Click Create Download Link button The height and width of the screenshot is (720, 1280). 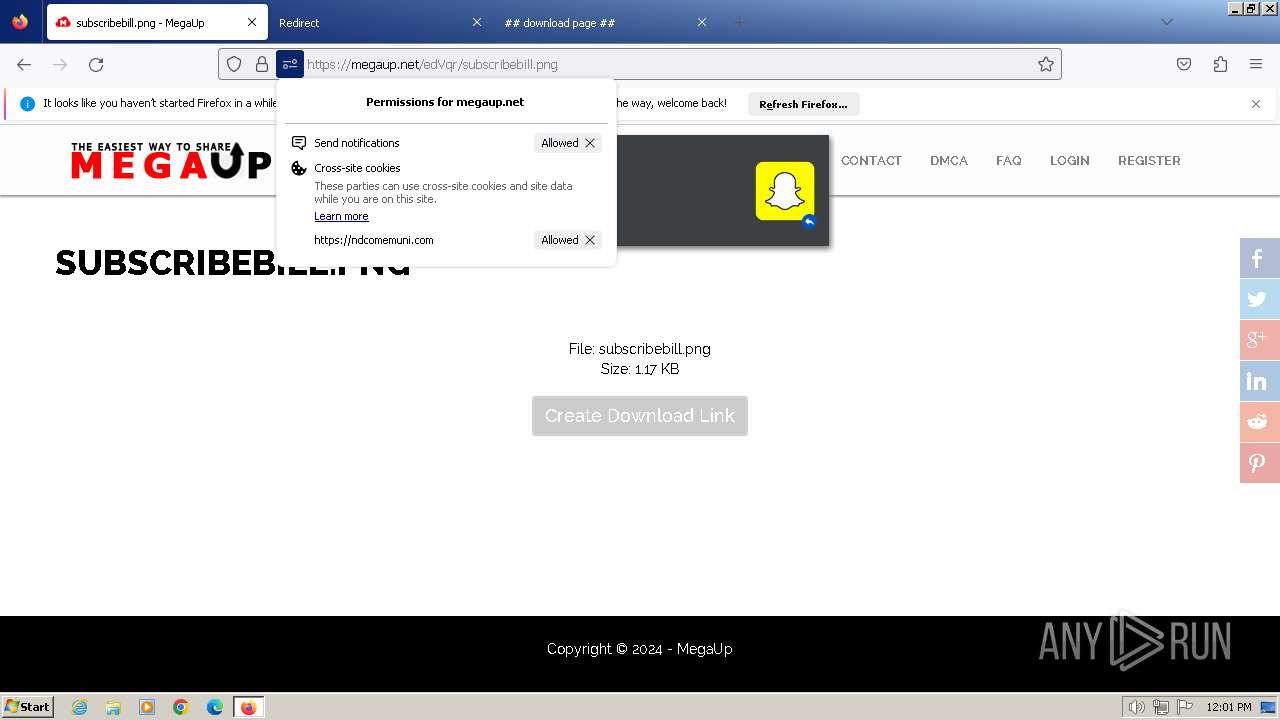click(640, 416)
